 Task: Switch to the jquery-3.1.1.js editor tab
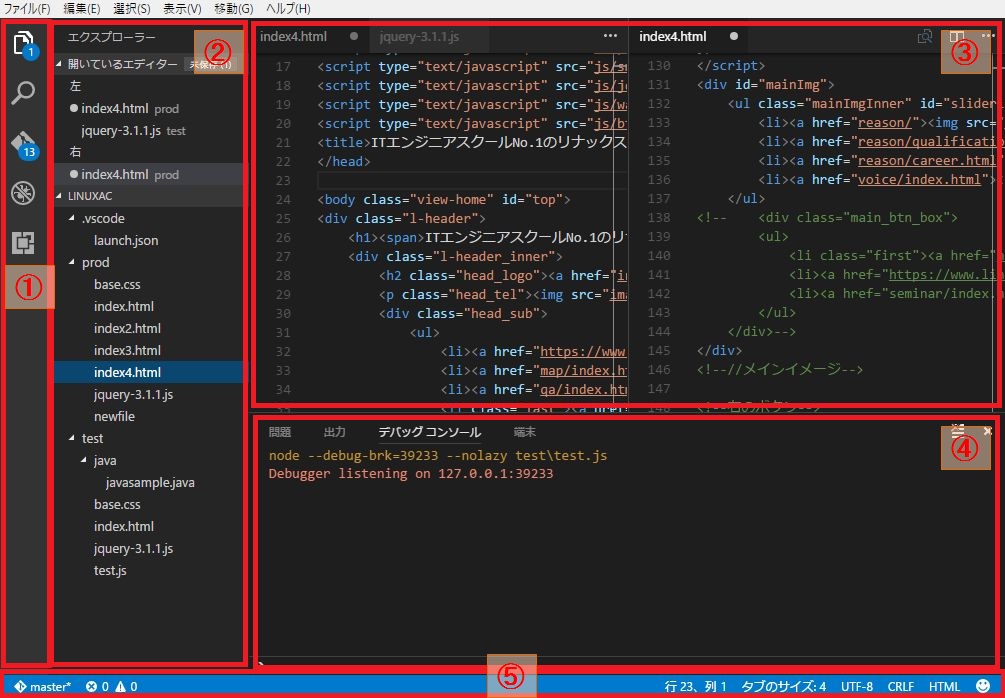click(421, 37)
